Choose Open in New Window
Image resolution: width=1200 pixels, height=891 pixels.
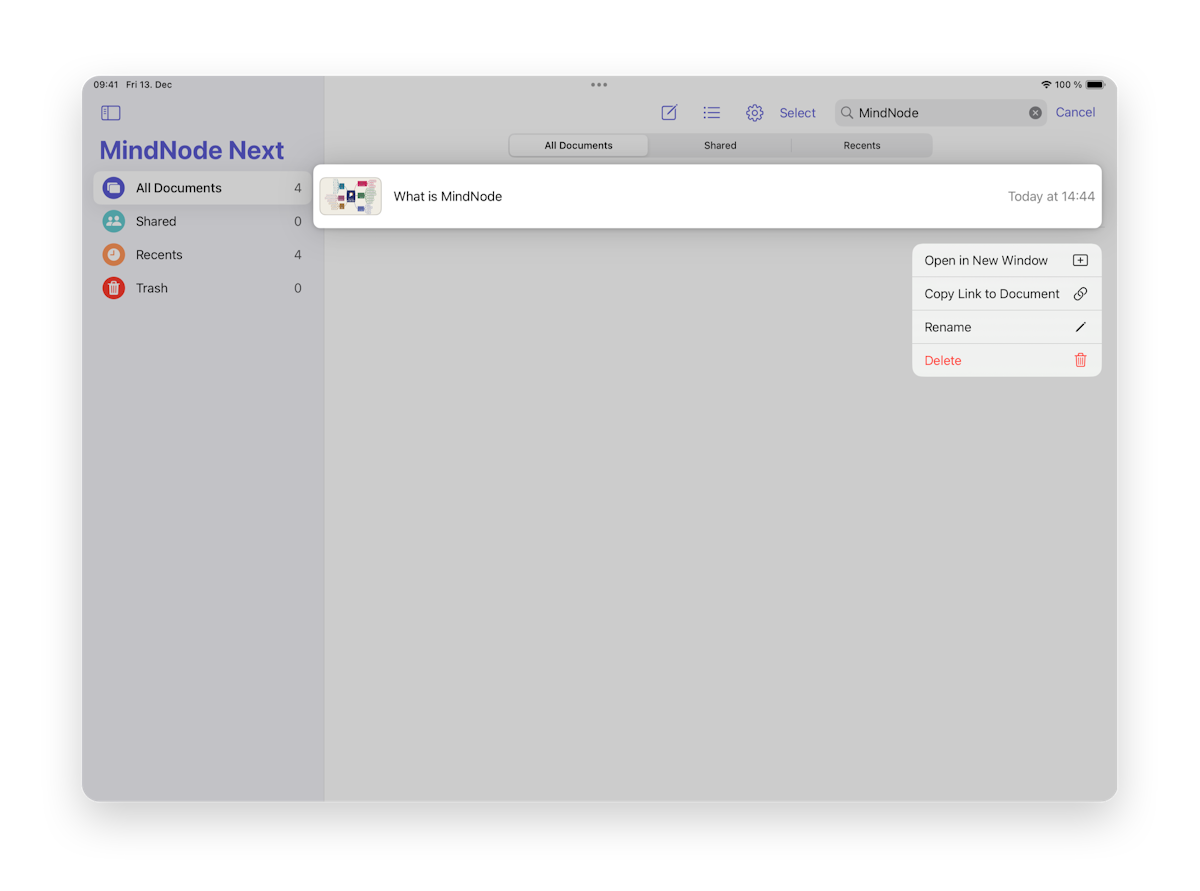(x=1006, y=260)
